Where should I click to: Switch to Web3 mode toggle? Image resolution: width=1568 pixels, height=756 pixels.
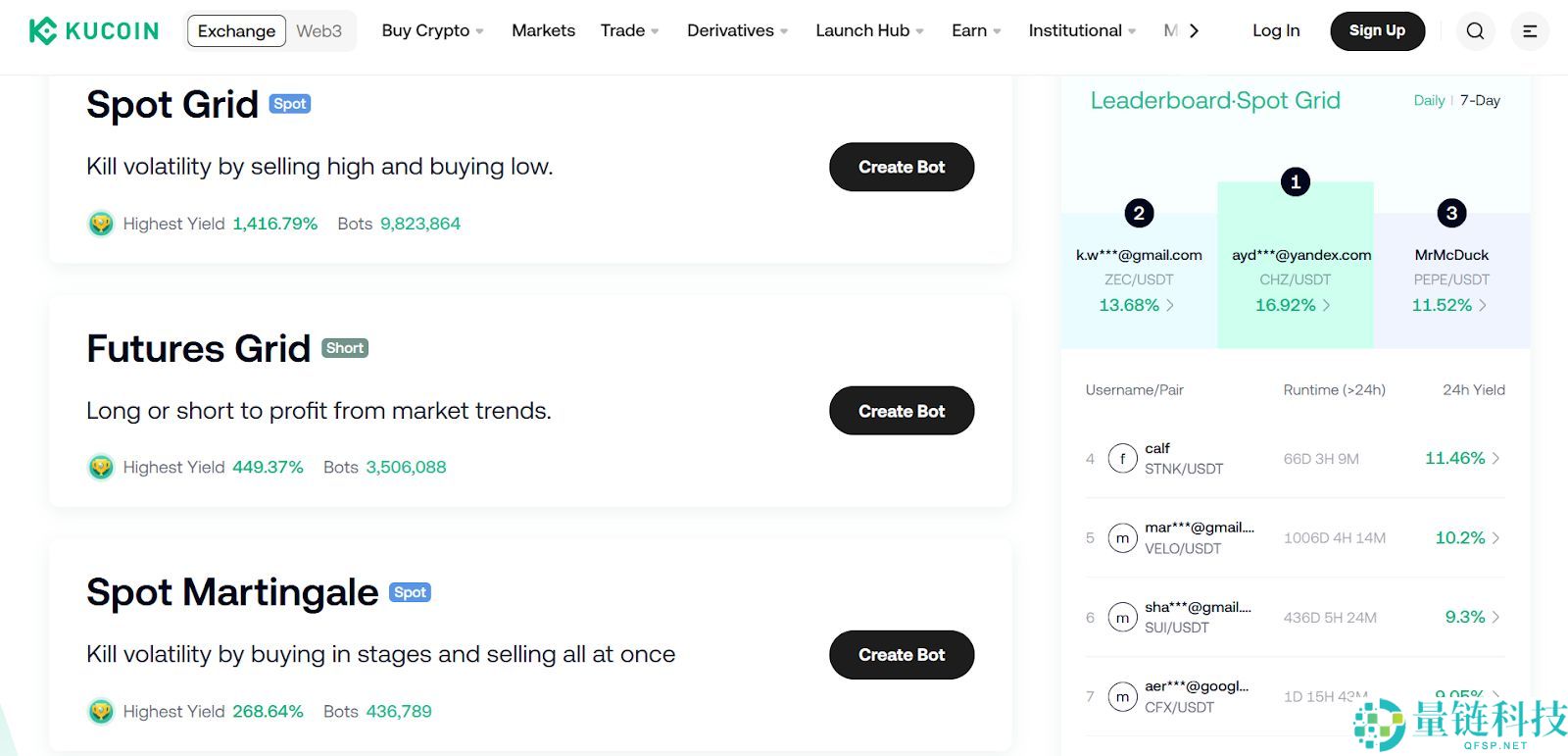tap(319, 31)
